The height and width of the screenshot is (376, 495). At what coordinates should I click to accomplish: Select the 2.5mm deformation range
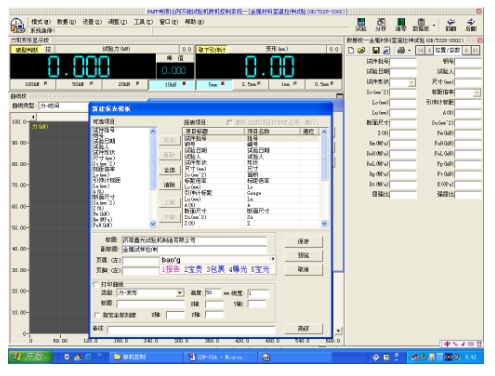tap(250, 84)
